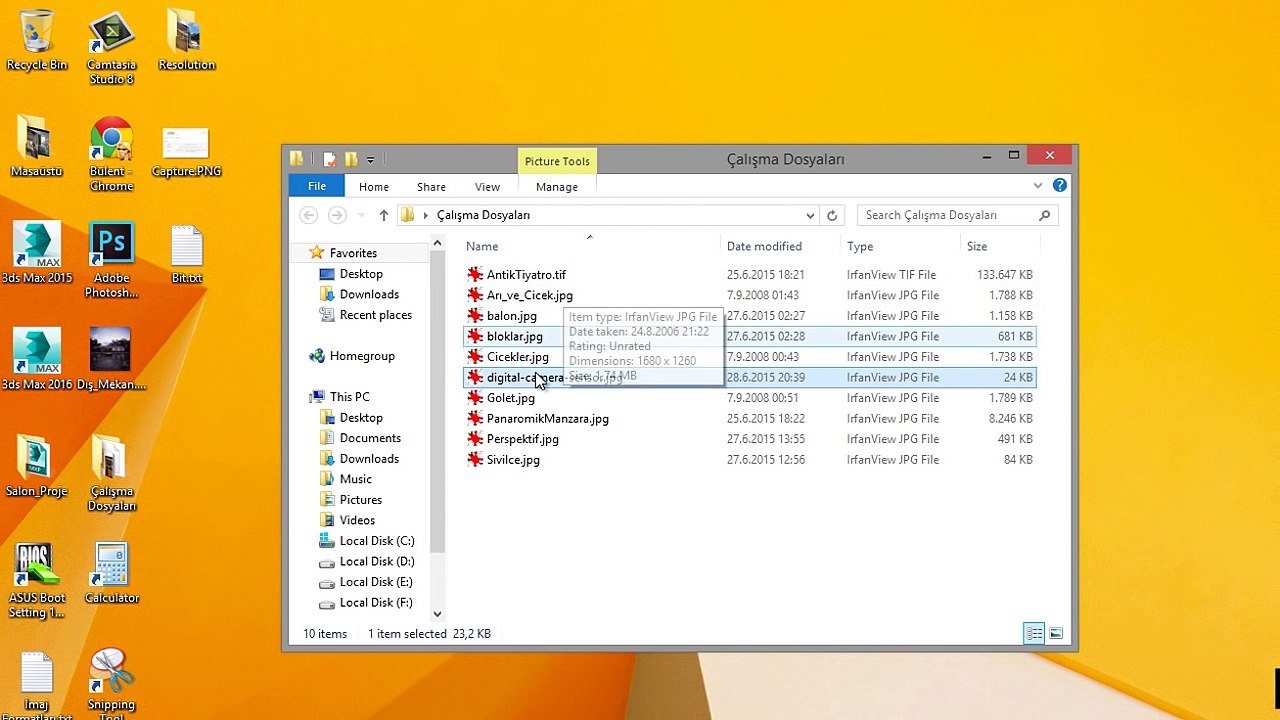Open the File menu
Image resolution: width=1280 pixels, height=720 pixels.
point(316,187)
